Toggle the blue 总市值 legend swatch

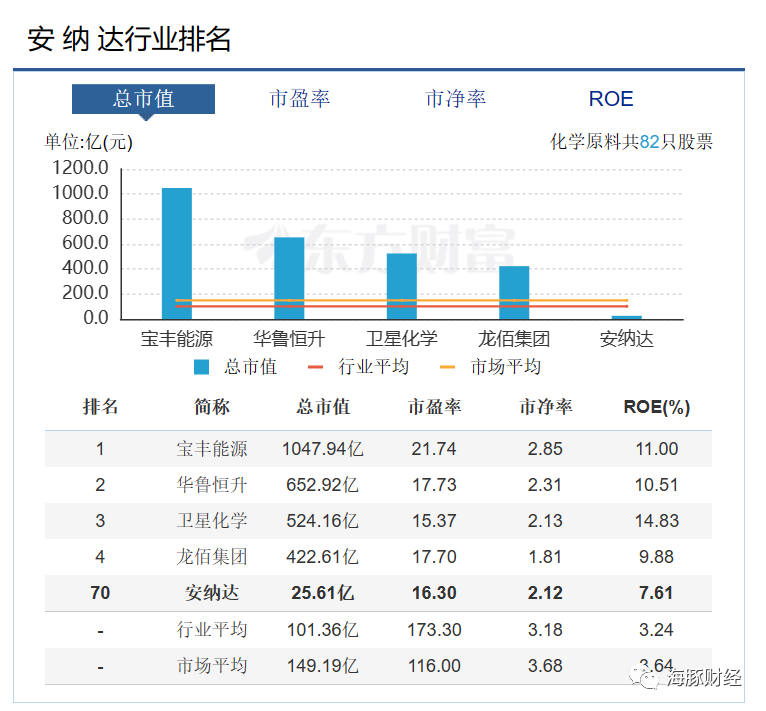[x=201, y=367]
